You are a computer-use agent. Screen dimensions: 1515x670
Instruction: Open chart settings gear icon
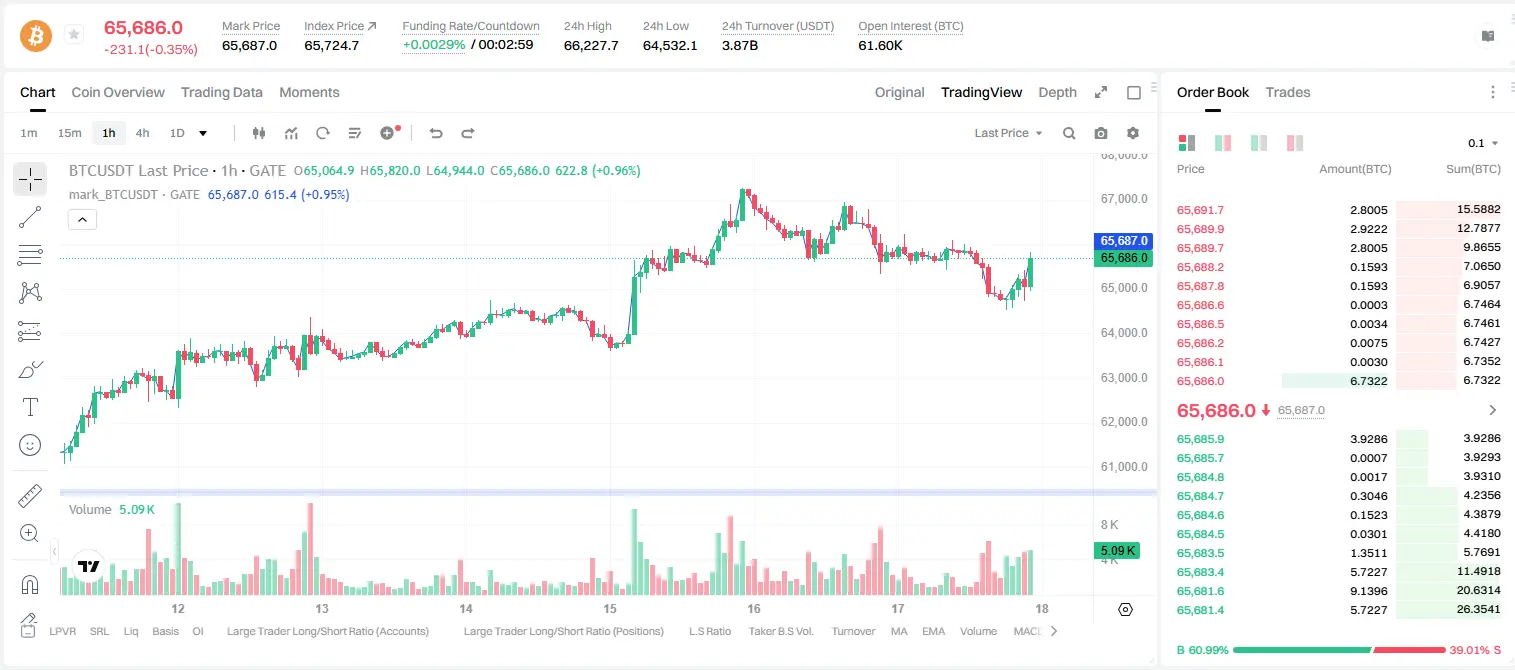click(x=1133, y=133)
